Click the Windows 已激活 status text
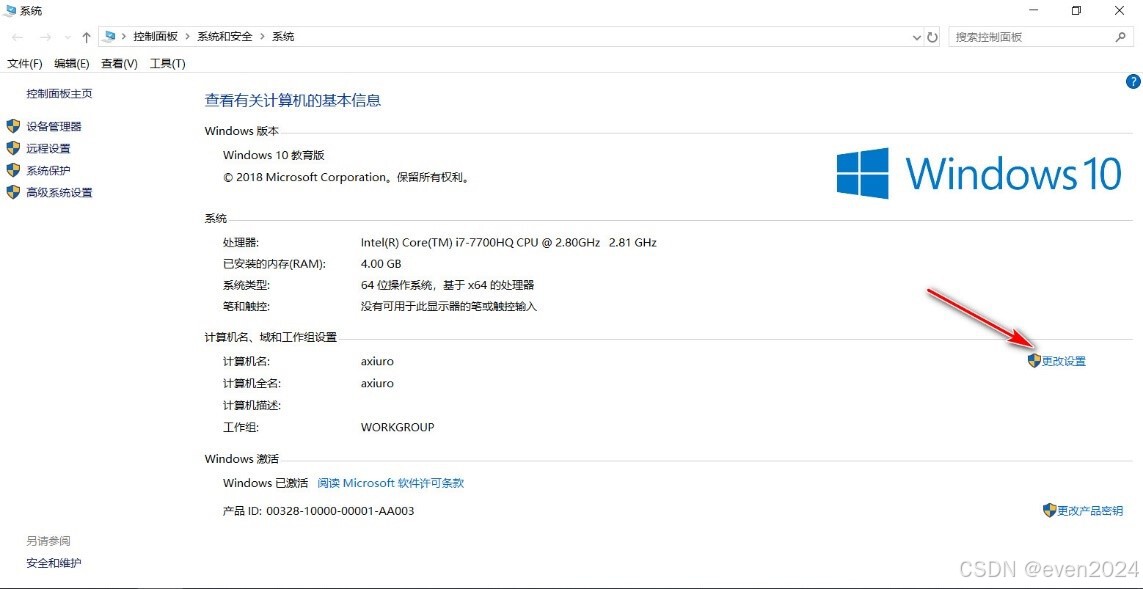Screen dimensions: 1143x589 click(266, 483)
